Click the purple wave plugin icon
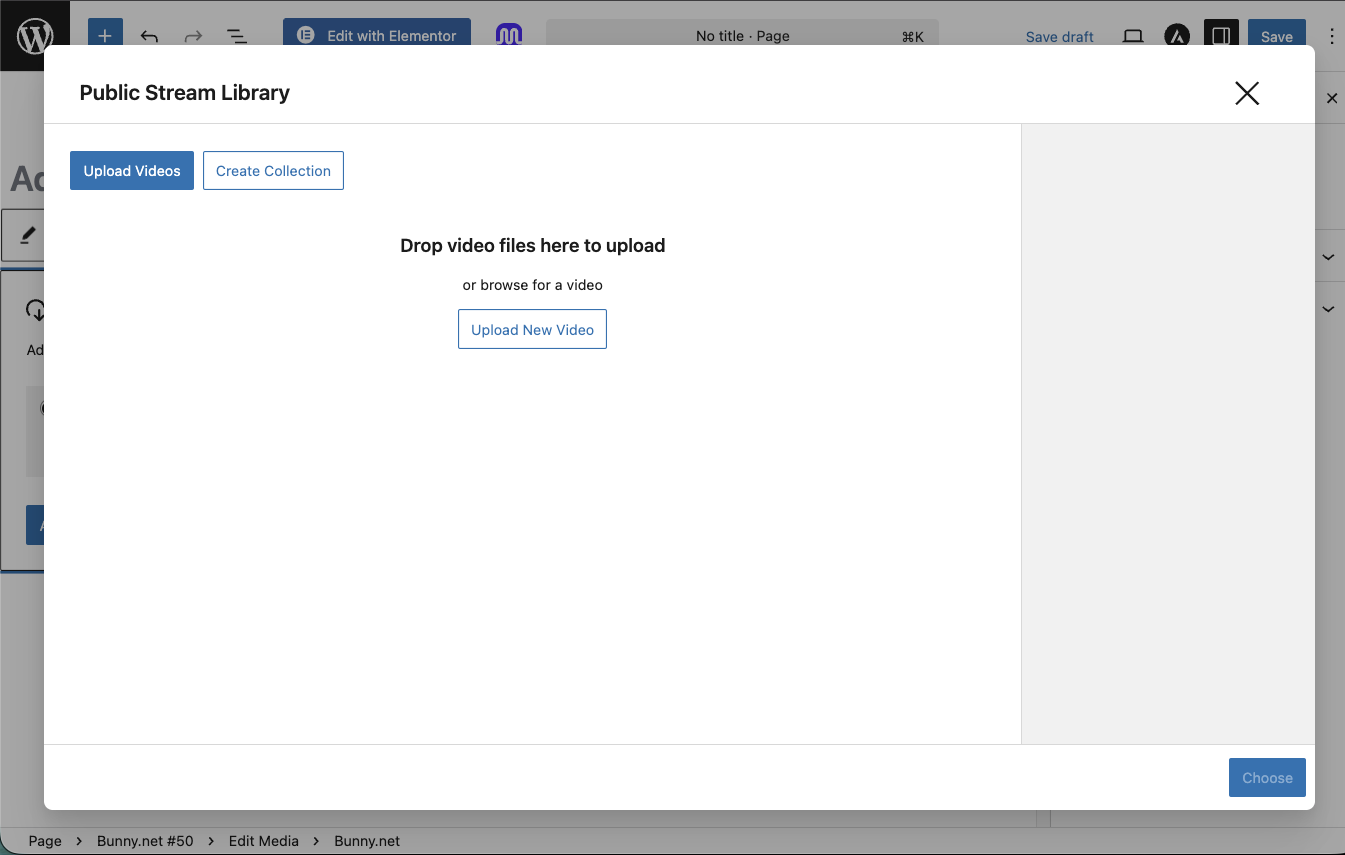 tap(509, 35)
